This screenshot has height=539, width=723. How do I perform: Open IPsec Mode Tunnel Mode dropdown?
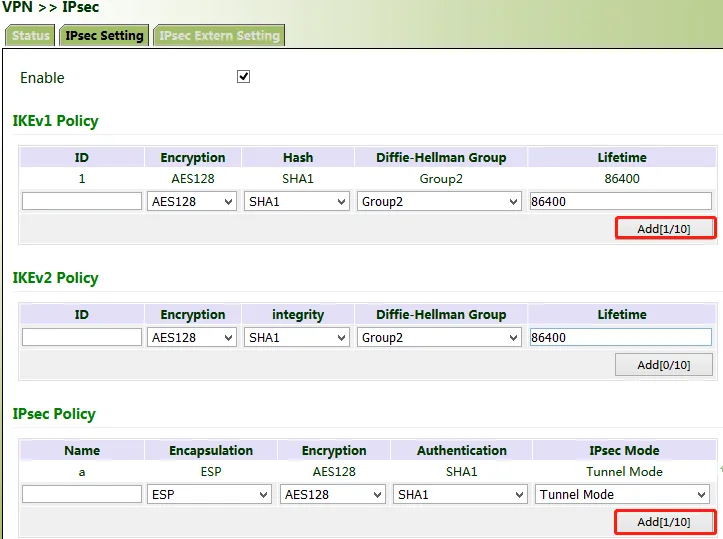pos(622,494)
